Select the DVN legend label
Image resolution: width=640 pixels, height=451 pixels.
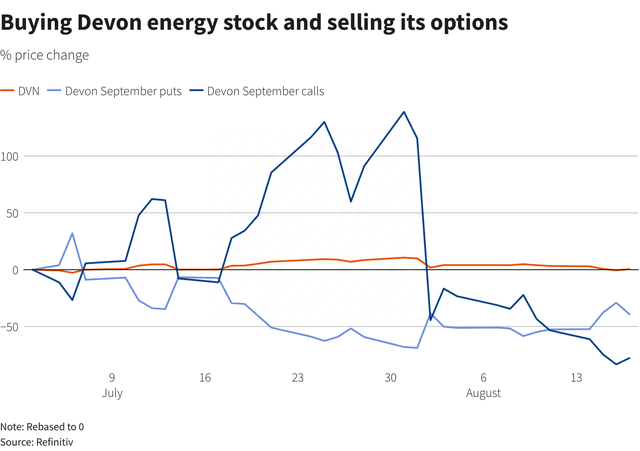pos(29,91)
